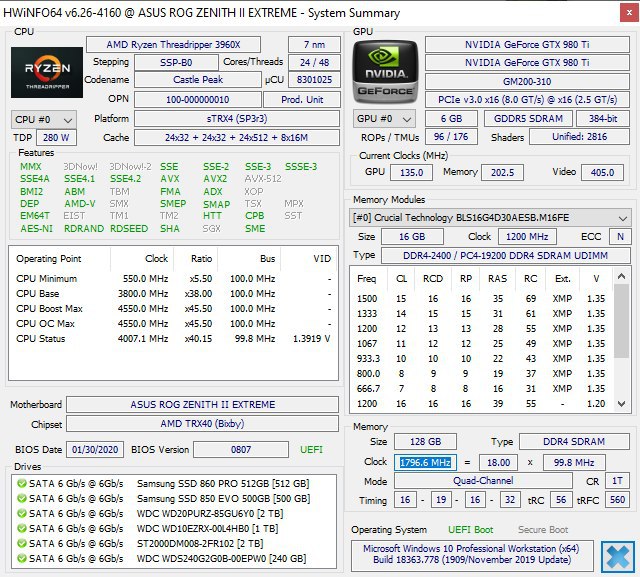Click the memory module clock 1200 MHz field

tap(527, 237)
